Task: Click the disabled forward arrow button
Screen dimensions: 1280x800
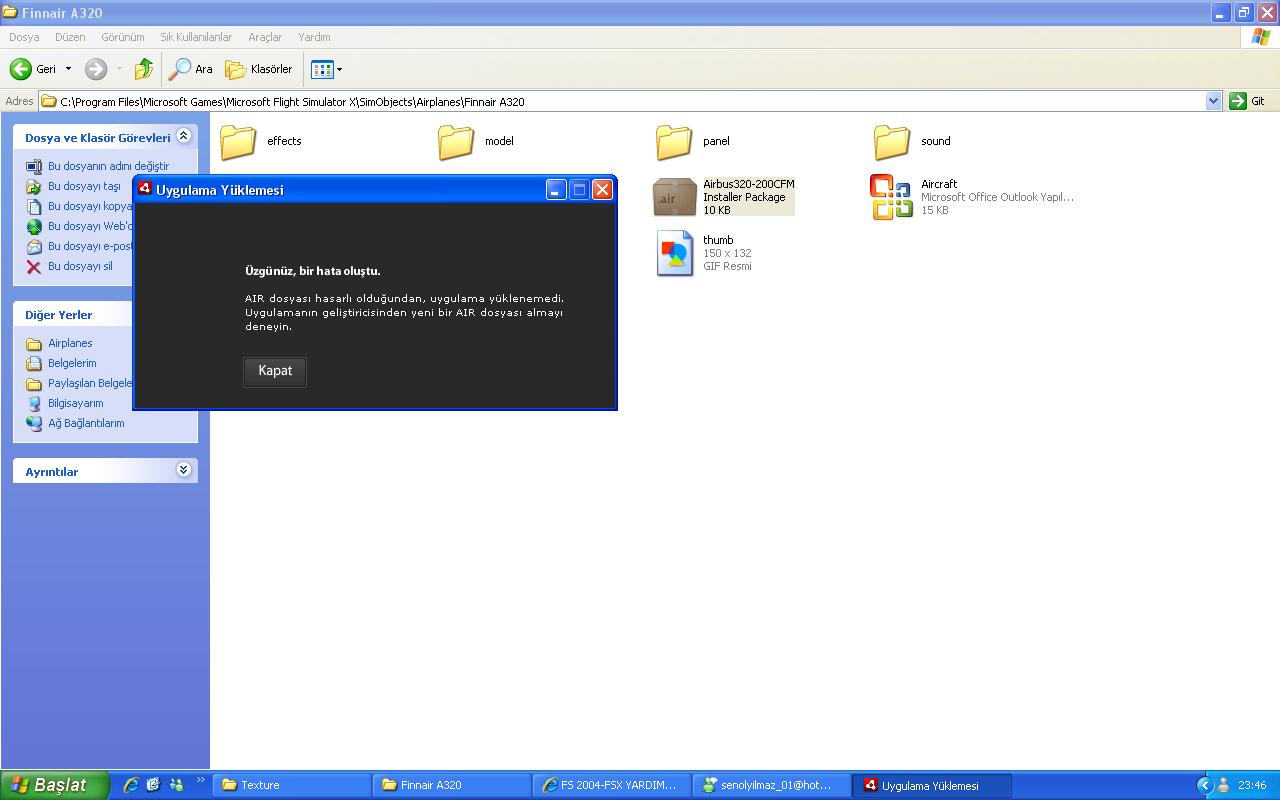Action: [96, 69]
